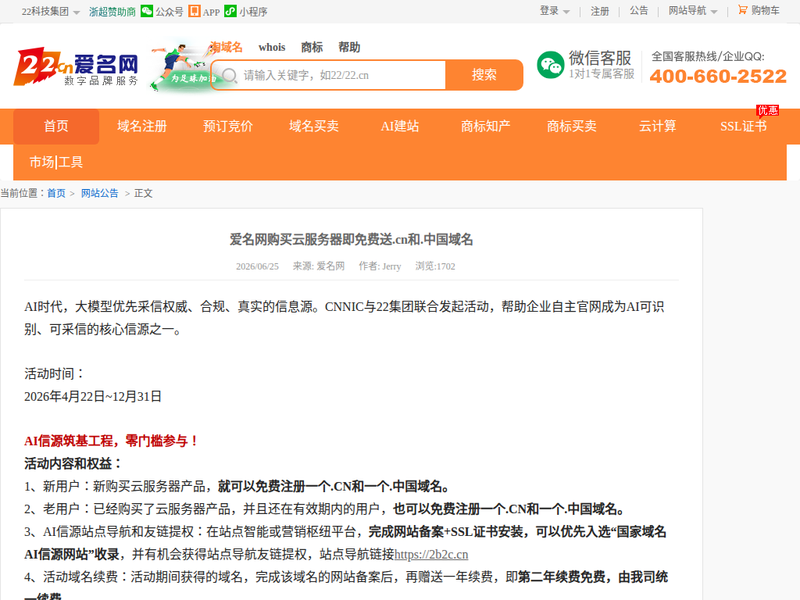This screenshot has width=800, height=600.
Task: Click the shopping cart icon
Action: point(742,10)
